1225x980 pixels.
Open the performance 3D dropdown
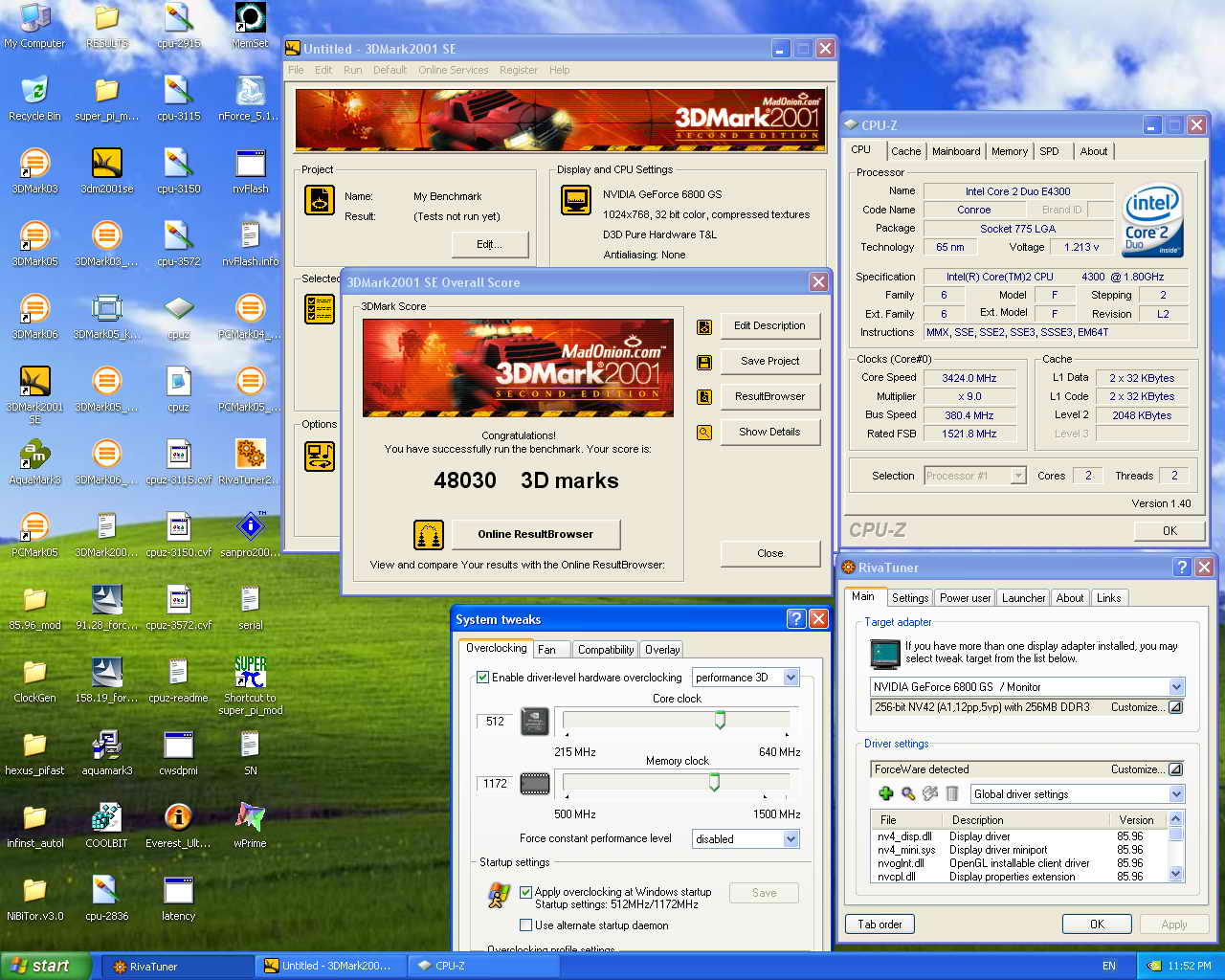click(791, 678)
